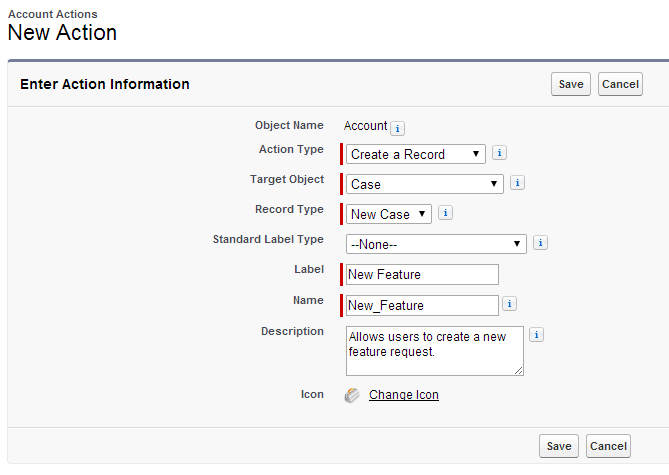Click info icon next to Name field
The height and width of the screenshot is (475, 669).
[x=510, y=304]
